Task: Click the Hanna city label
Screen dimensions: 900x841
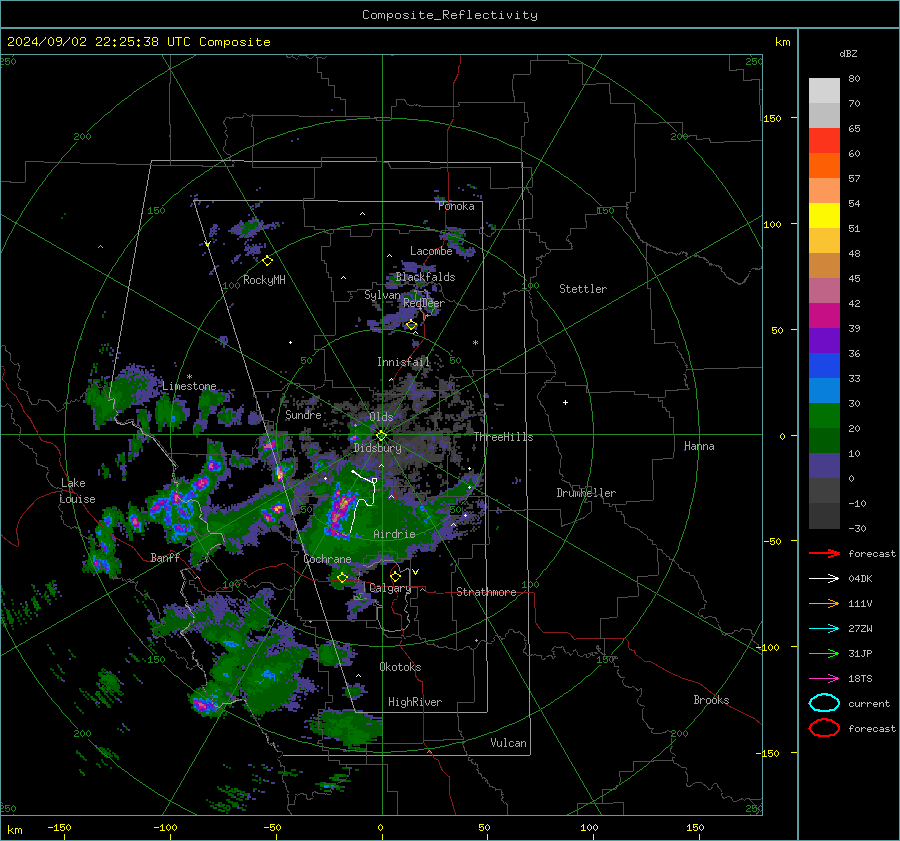Action: coord(699,446)
